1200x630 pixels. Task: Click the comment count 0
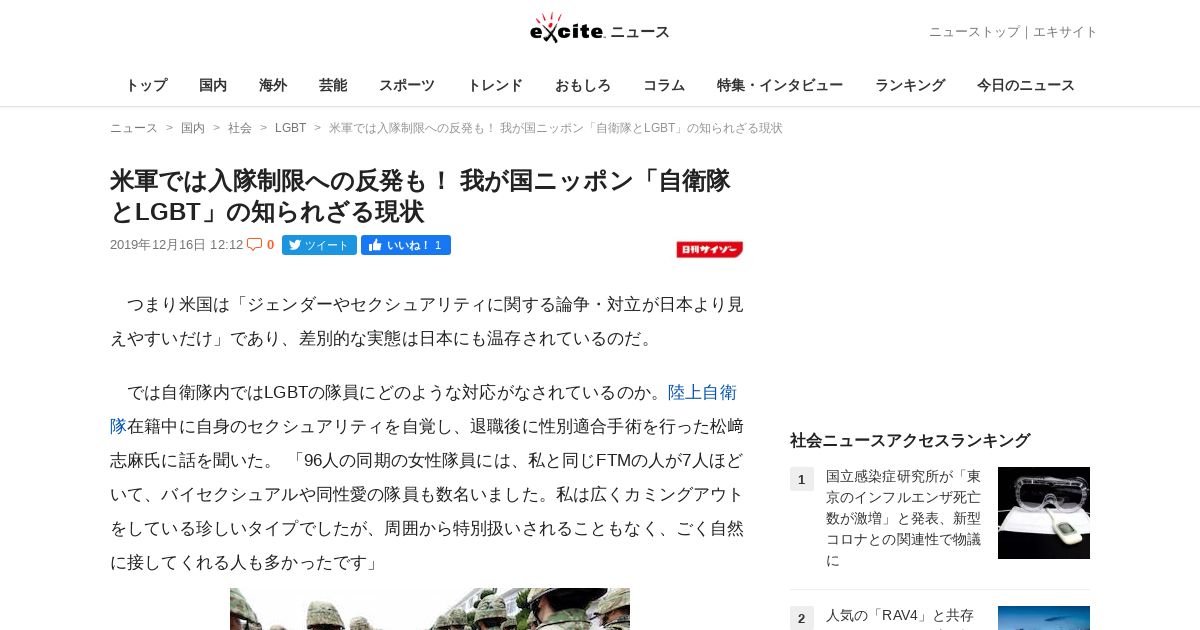270,245
